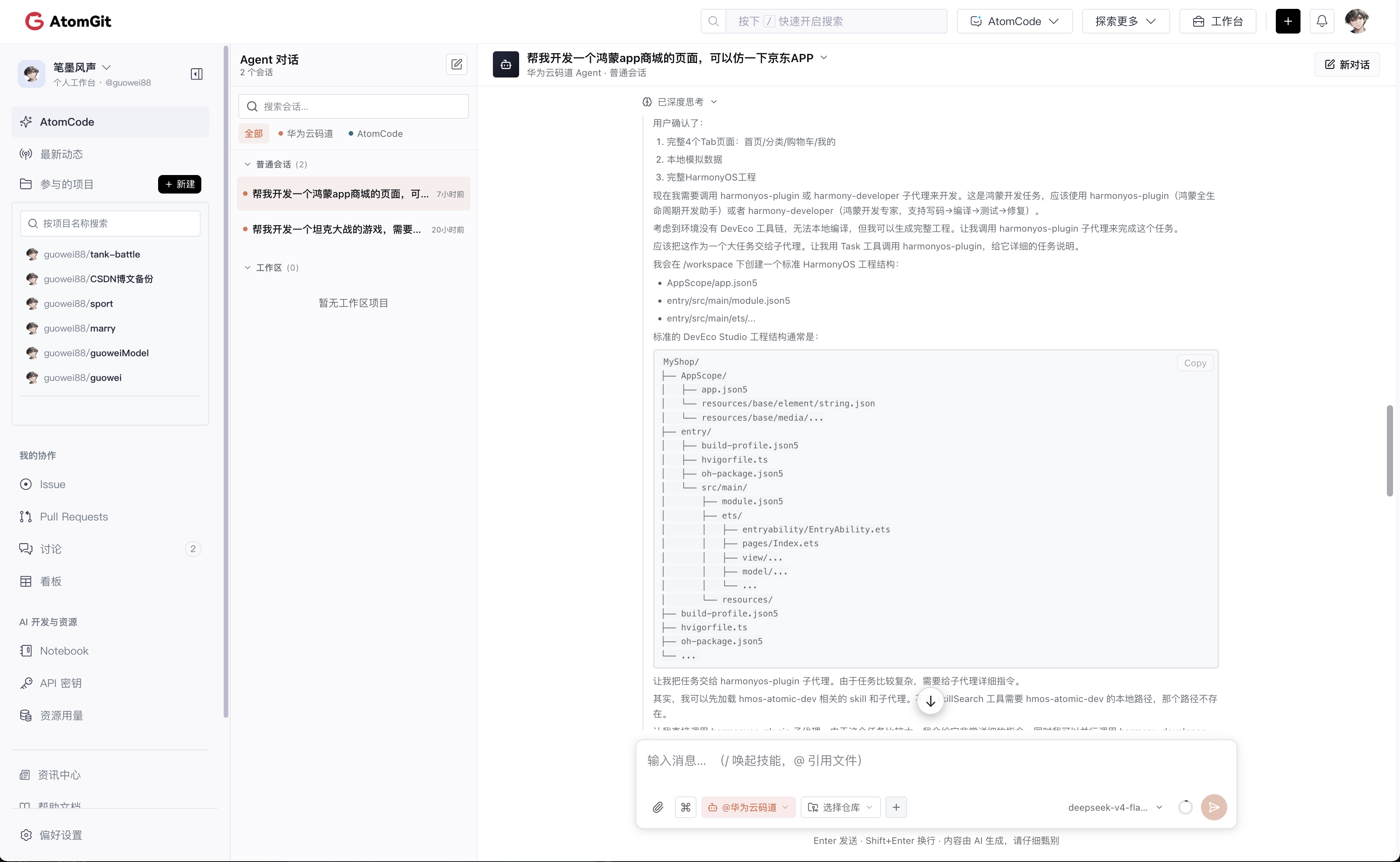Image resolution: width=1400 pixels, height=862 pixels.
Task: Select AtomCode in the left sidebar
Action: tap(110, 122)
